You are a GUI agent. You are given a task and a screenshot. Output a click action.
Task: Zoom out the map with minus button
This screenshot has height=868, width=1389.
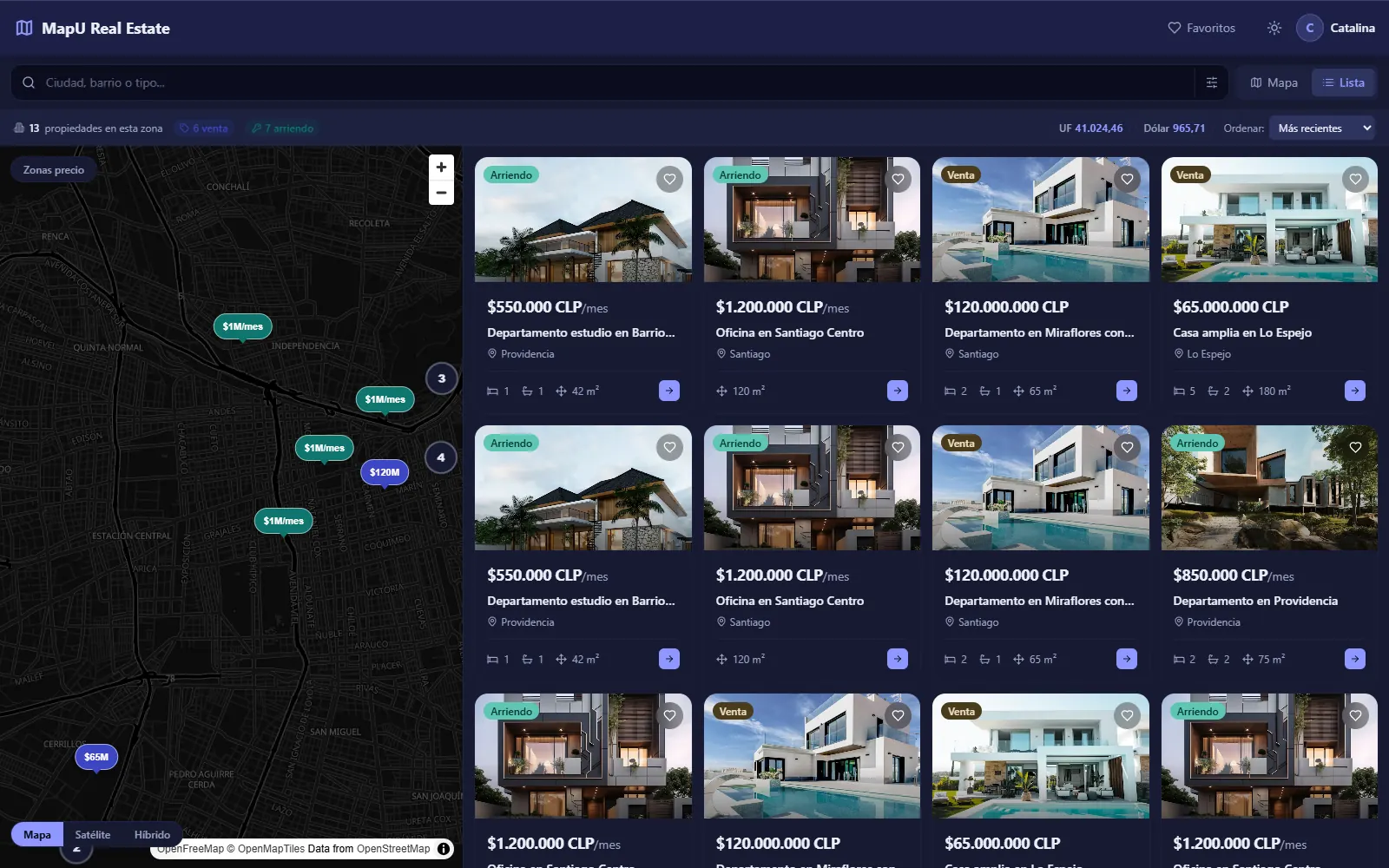[x=441, y=193]
